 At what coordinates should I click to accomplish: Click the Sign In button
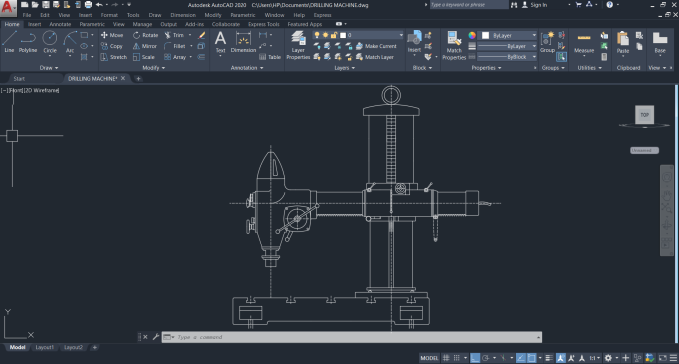point(534,5)
